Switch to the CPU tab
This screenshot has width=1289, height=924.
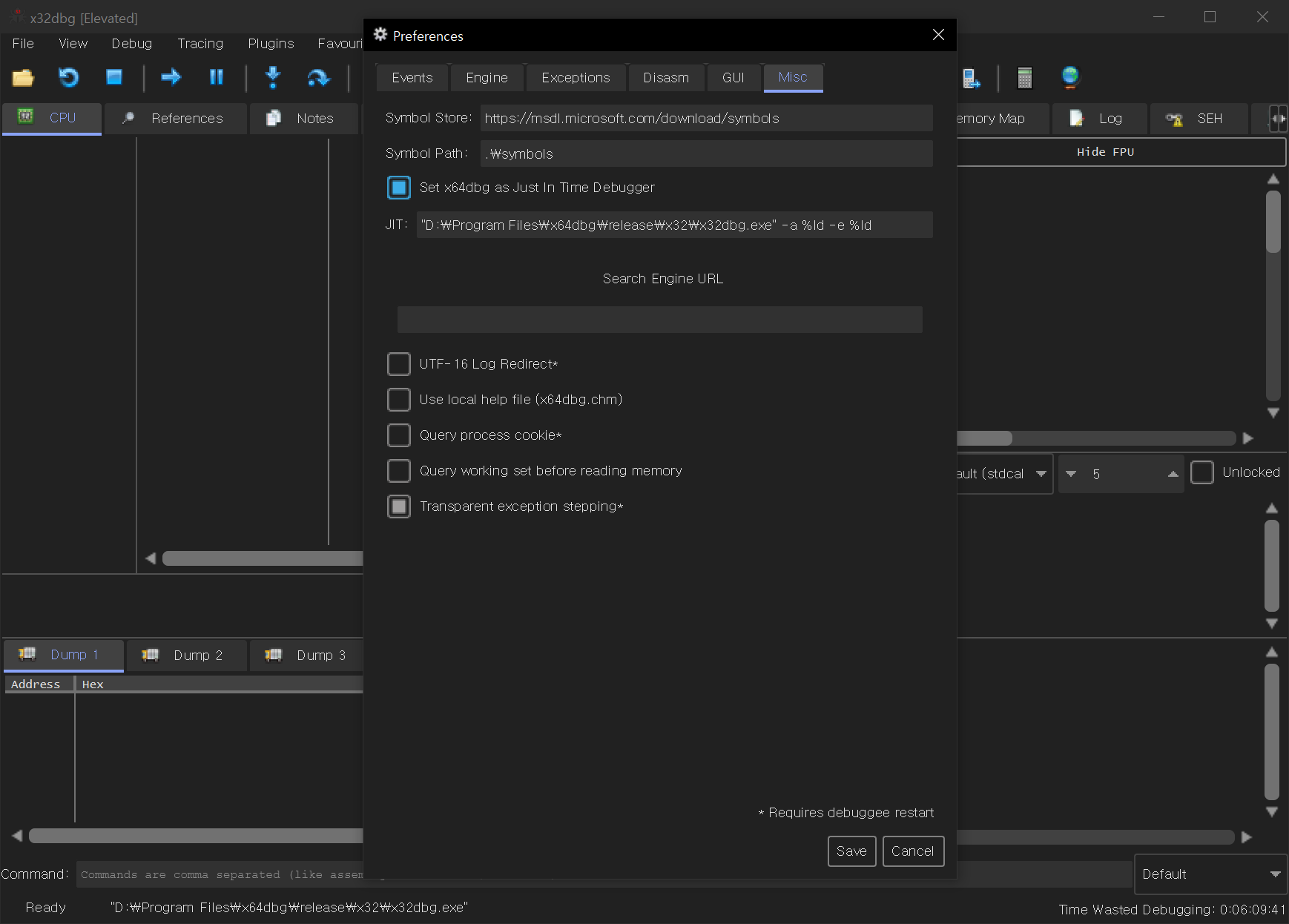pyautogui.click(x=52, y=119)
